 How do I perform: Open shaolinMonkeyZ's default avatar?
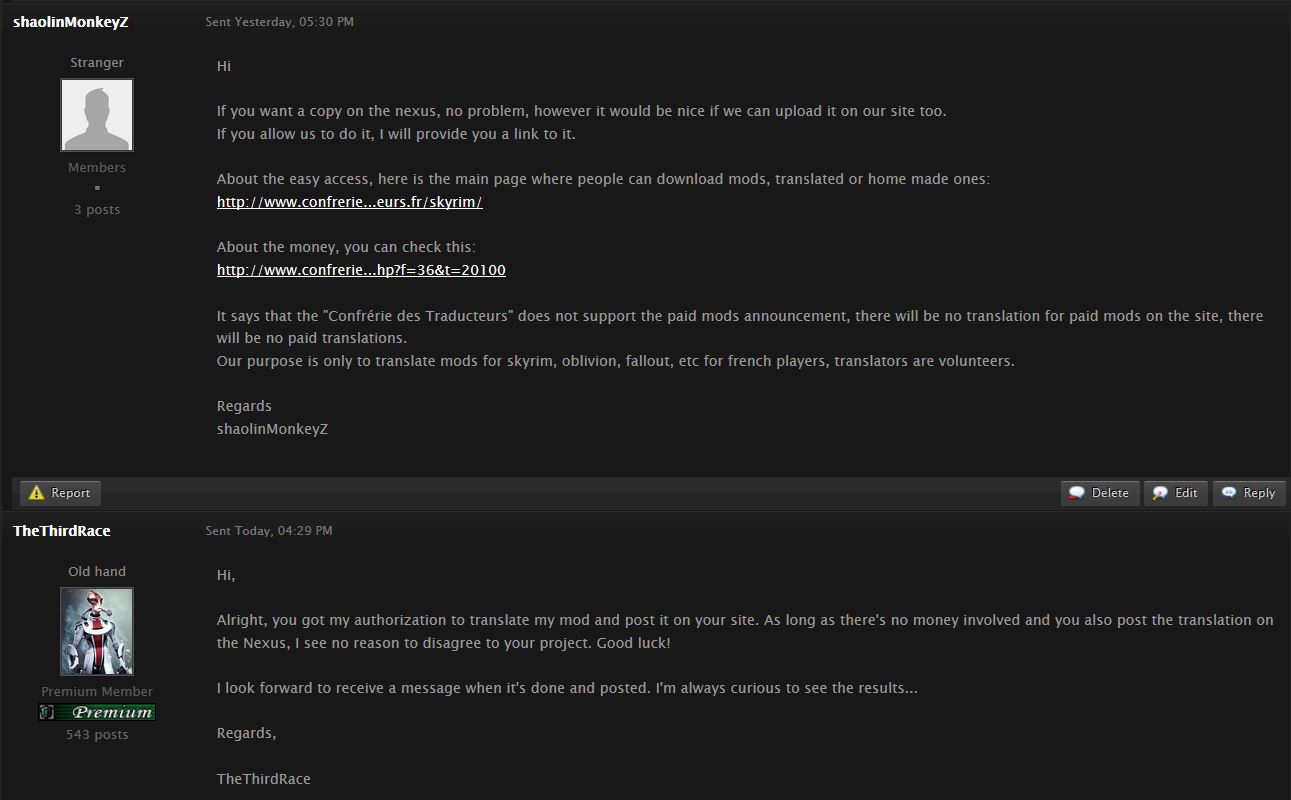tap(97, 115)
